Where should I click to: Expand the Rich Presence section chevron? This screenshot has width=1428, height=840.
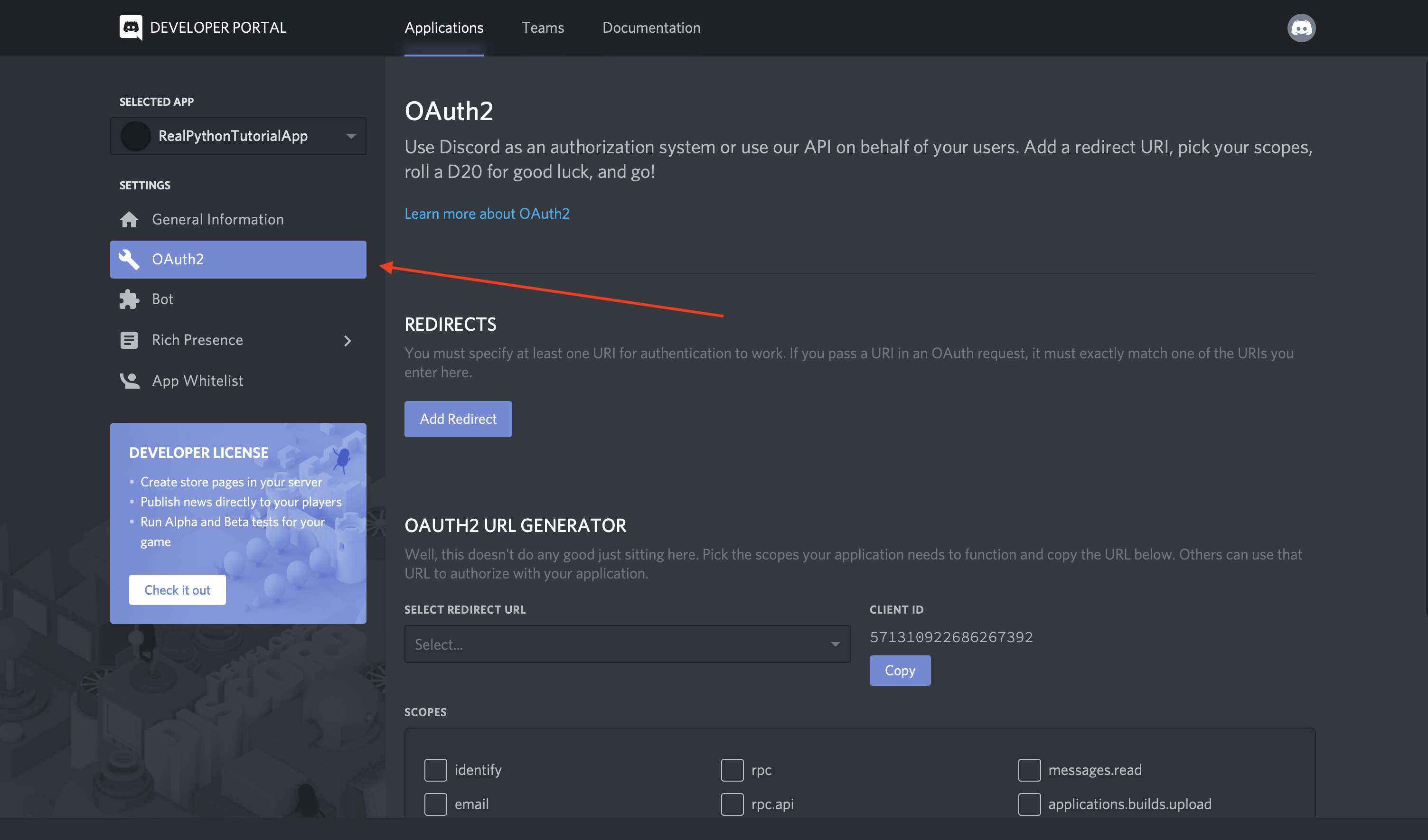(348, 340)
